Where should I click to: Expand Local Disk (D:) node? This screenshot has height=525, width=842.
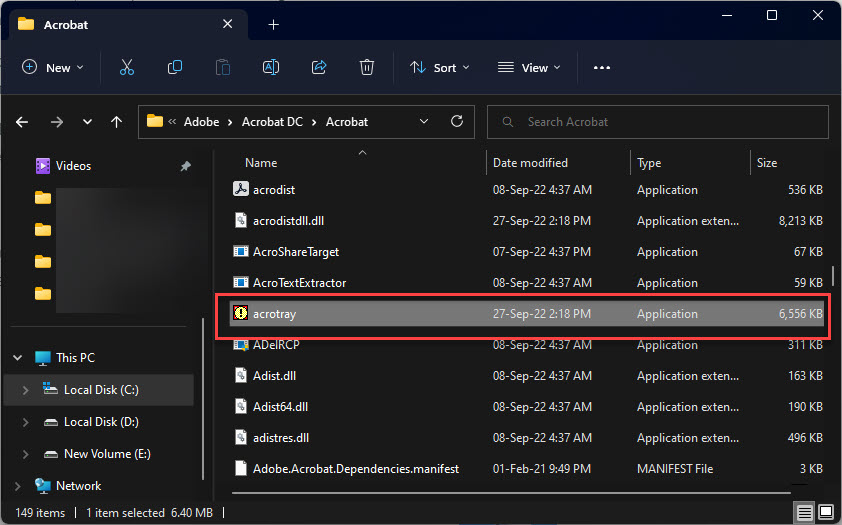point(25,422)
